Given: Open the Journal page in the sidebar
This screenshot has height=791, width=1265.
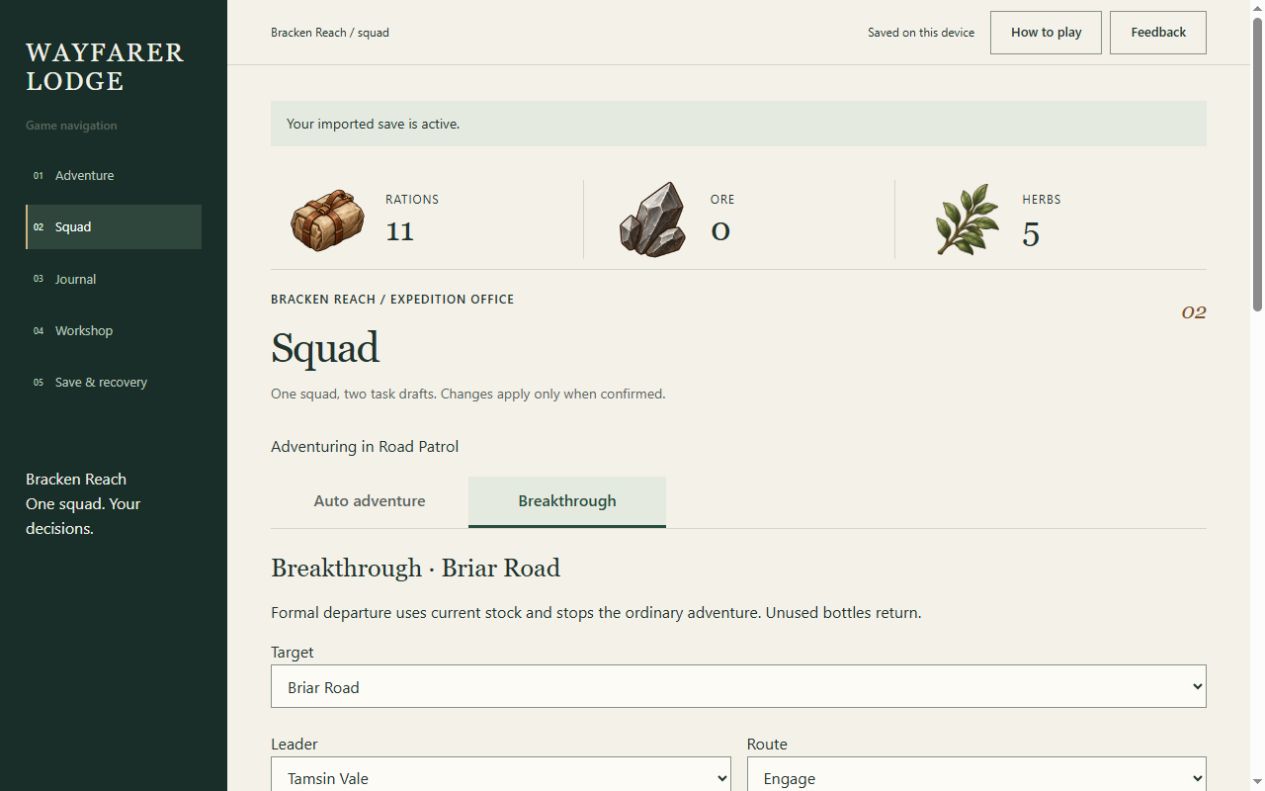Looking at the screenshot, I should (113, 279).
